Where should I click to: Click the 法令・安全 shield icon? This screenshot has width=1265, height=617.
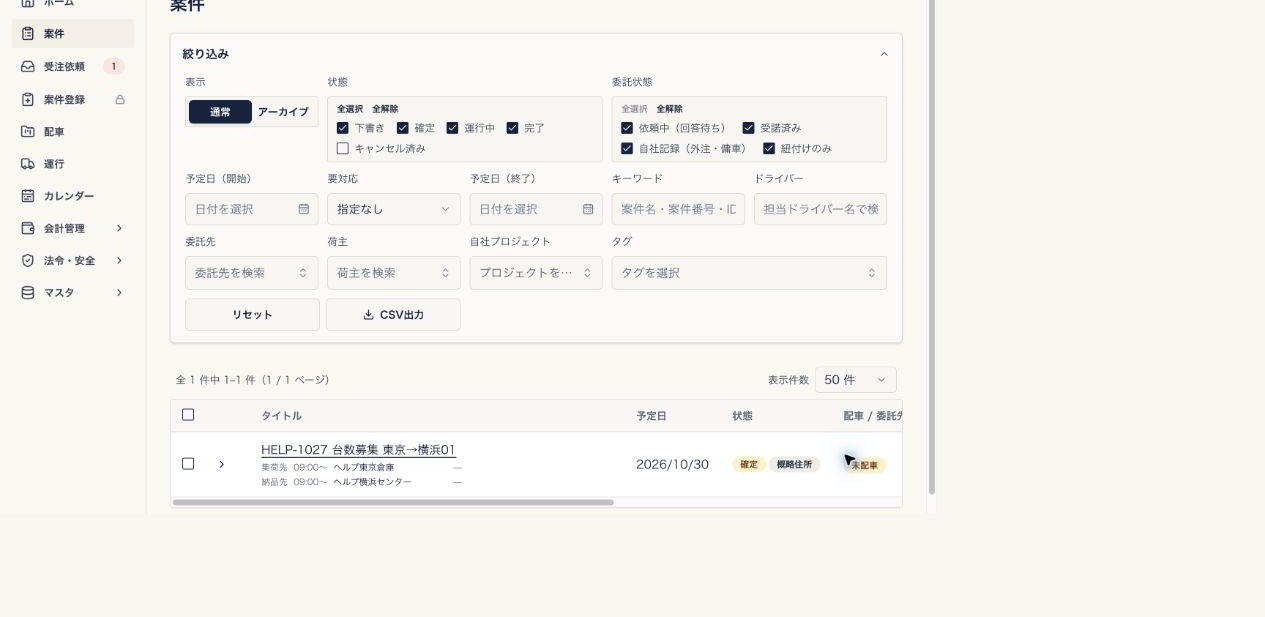28,261
